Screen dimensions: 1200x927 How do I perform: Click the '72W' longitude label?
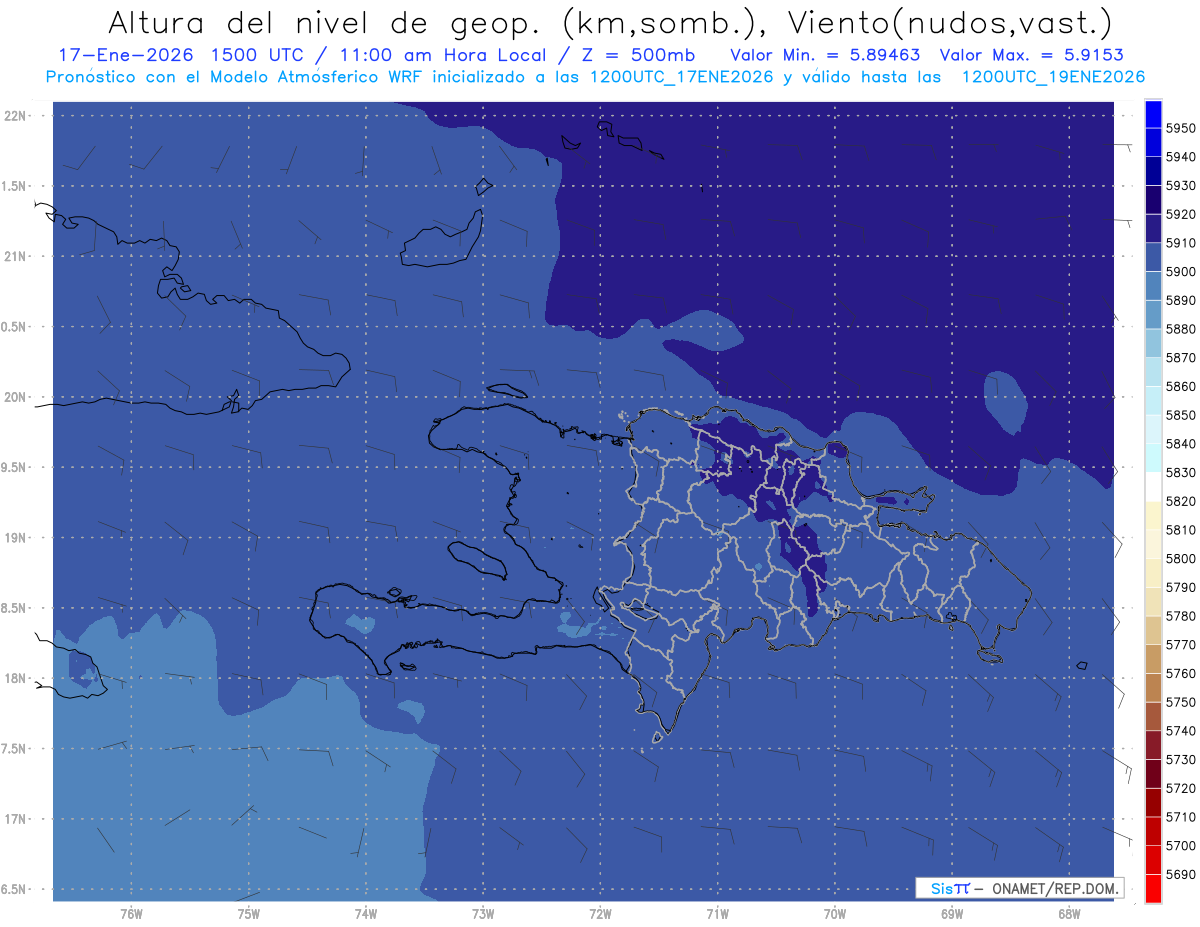[600, 914]
